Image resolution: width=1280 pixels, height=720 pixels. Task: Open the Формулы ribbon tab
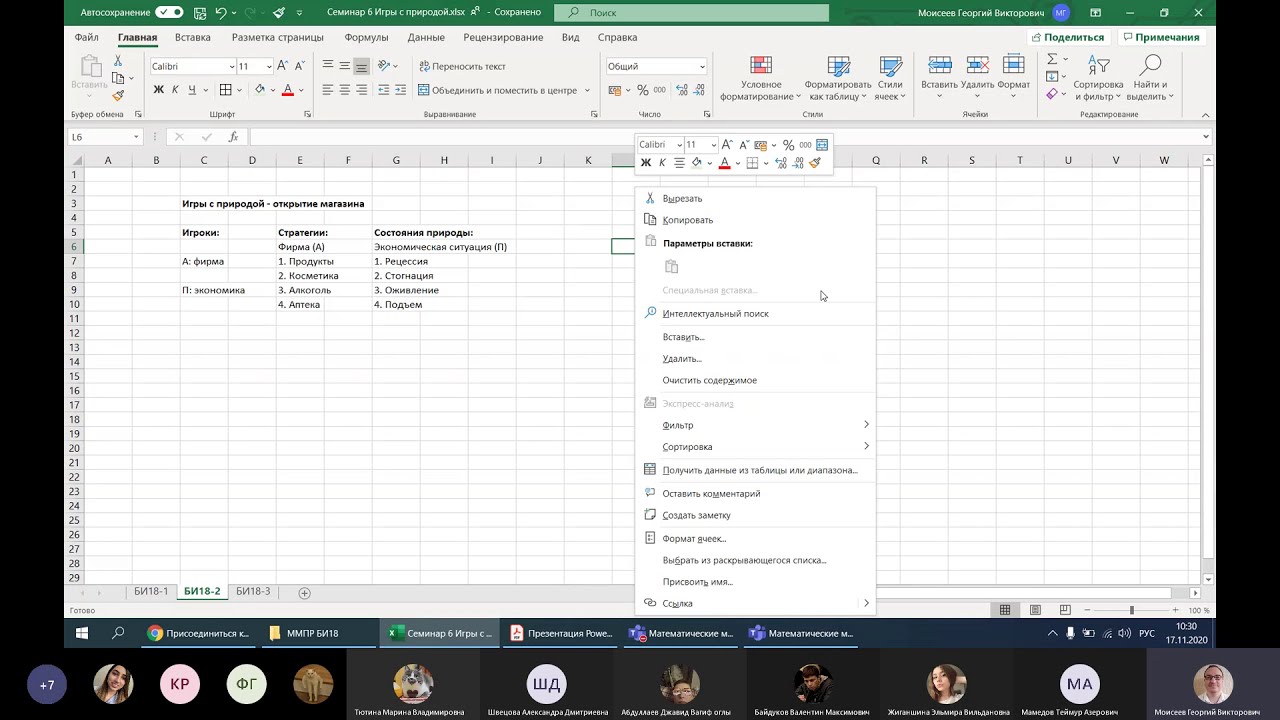click(366, 37)
